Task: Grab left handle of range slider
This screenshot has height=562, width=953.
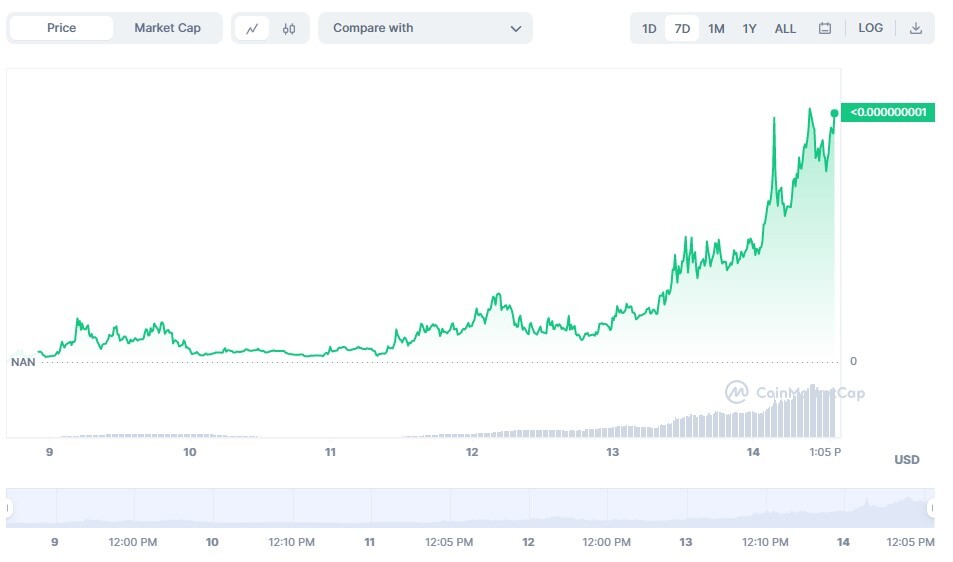Action: point(8,508)
